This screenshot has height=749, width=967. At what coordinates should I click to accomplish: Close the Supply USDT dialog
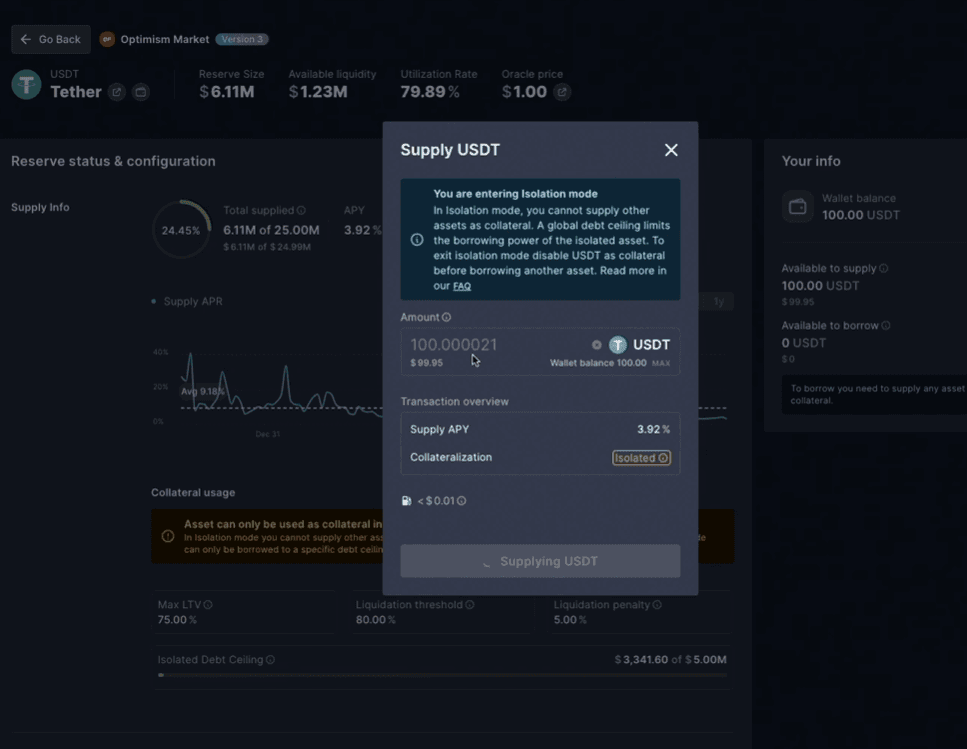click(x=671, y=150)
